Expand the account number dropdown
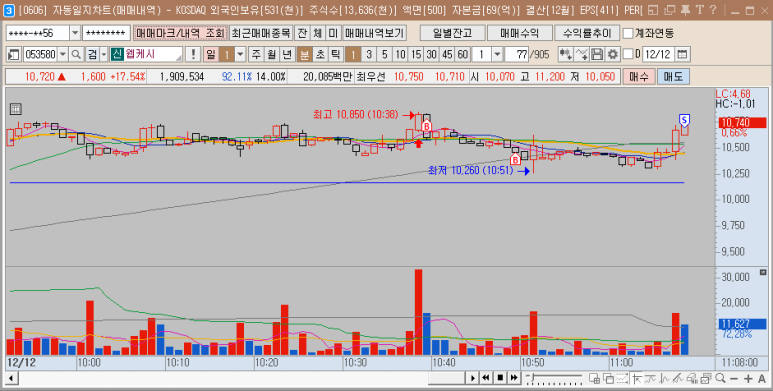 tap(75, 33)
